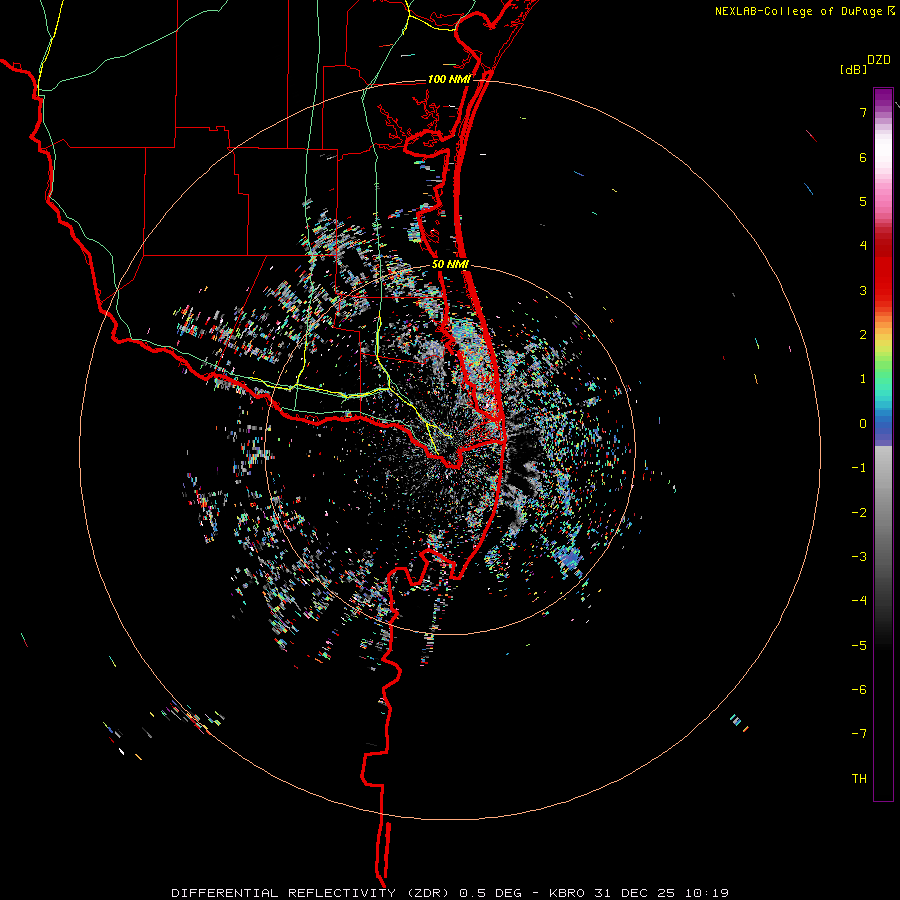Screen dimensions: 900x900
Task: Select the "6" tick label on the color scale
Action: click(863, 157)
